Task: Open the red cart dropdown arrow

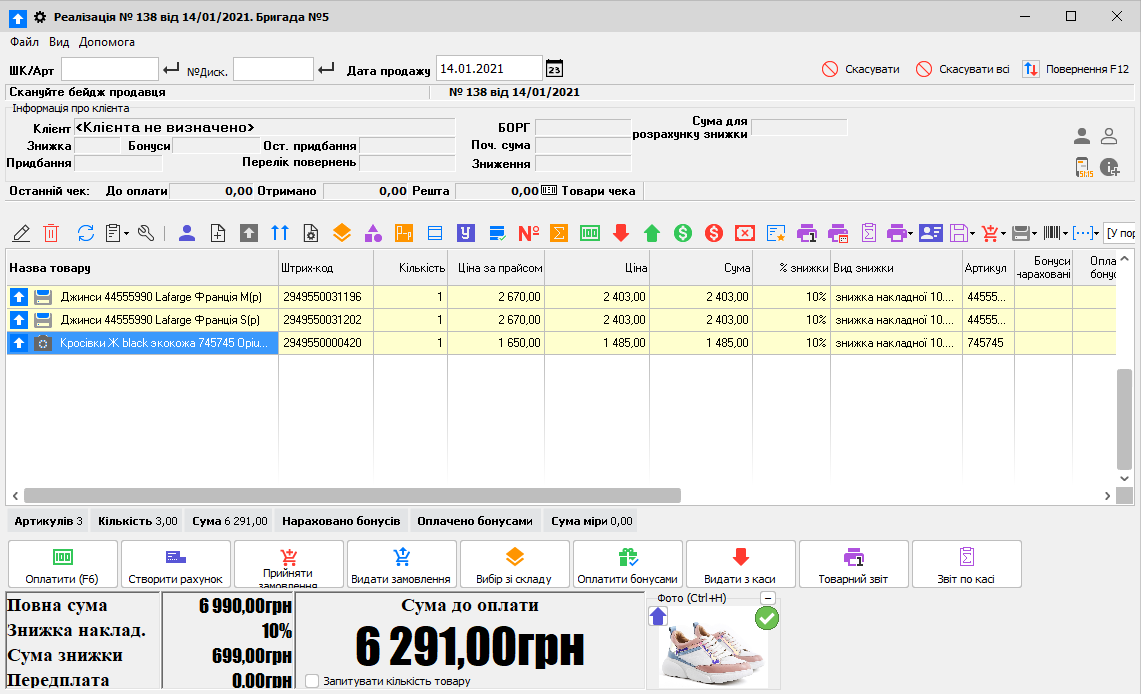Action: click(x=1002, y=233)
